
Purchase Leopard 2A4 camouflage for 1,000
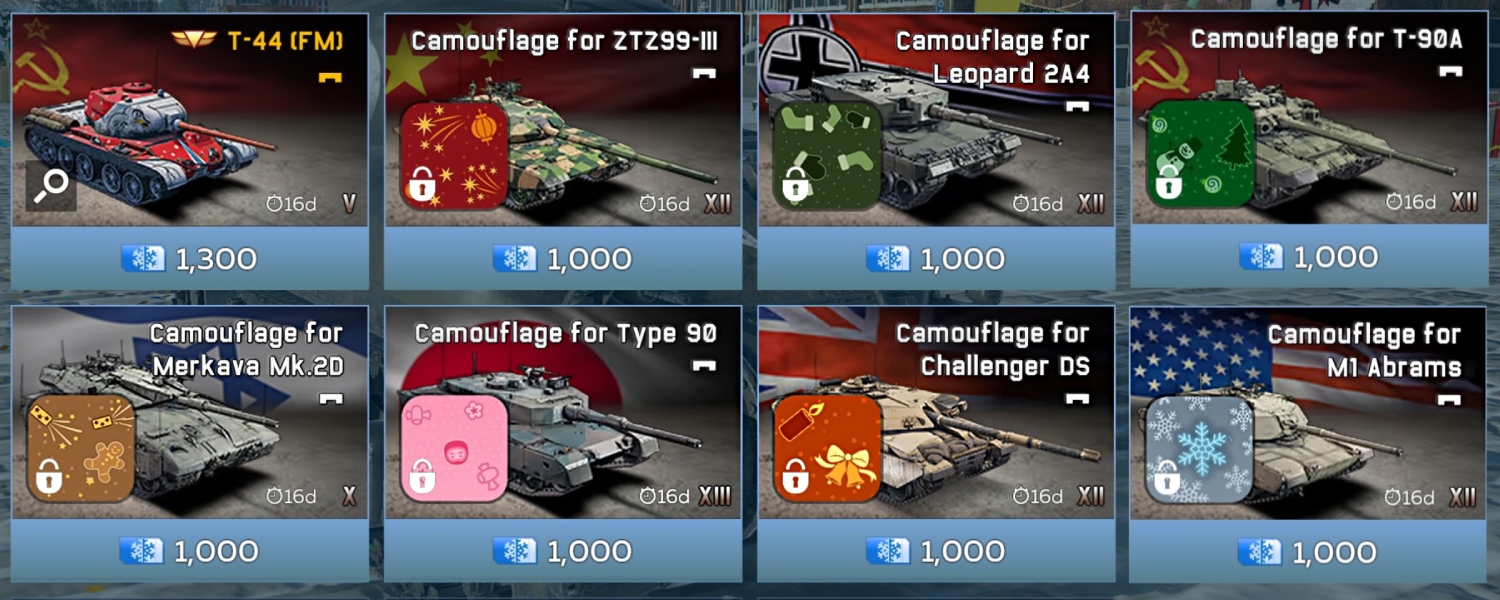click(936, 259)
